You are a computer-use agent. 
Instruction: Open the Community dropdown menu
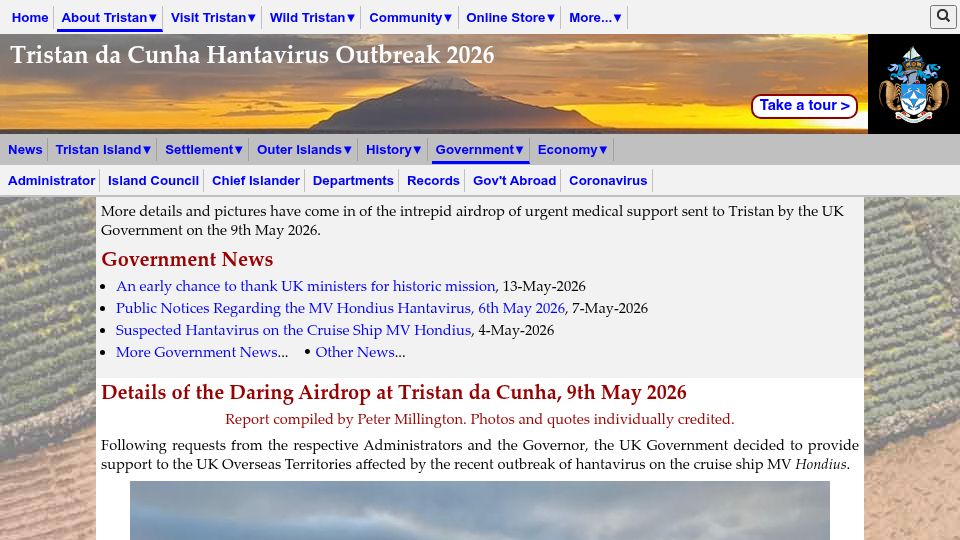410,18
